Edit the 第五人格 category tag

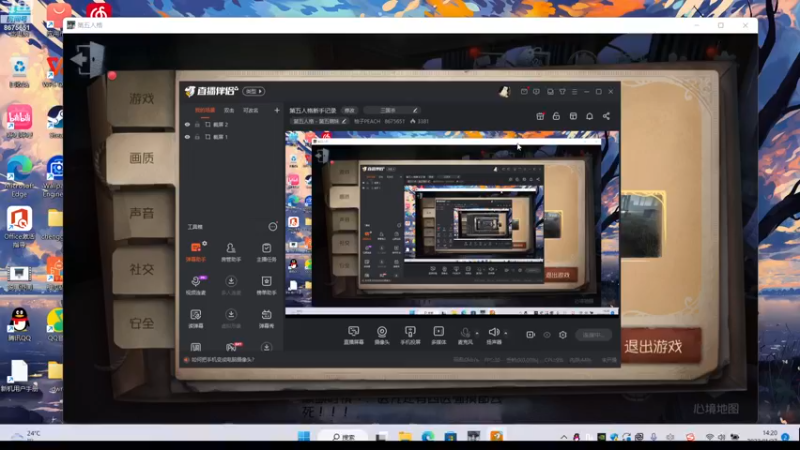click(x=320, y=121)
